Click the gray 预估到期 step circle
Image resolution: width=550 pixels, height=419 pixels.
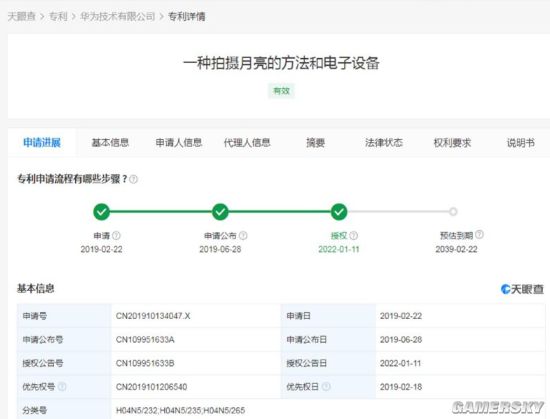click(453, 211)
